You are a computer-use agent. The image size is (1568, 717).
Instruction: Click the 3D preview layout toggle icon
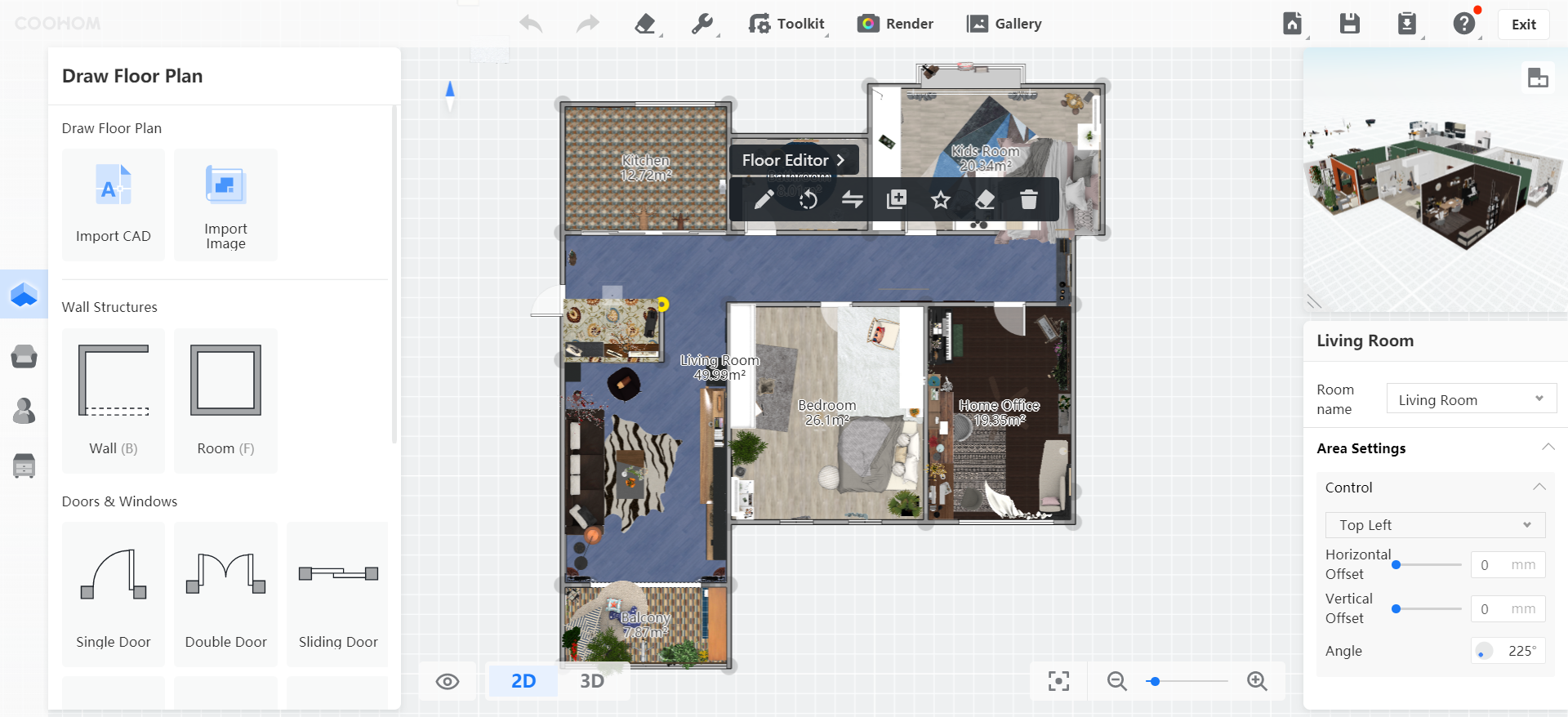click(x=1538, y=78)
